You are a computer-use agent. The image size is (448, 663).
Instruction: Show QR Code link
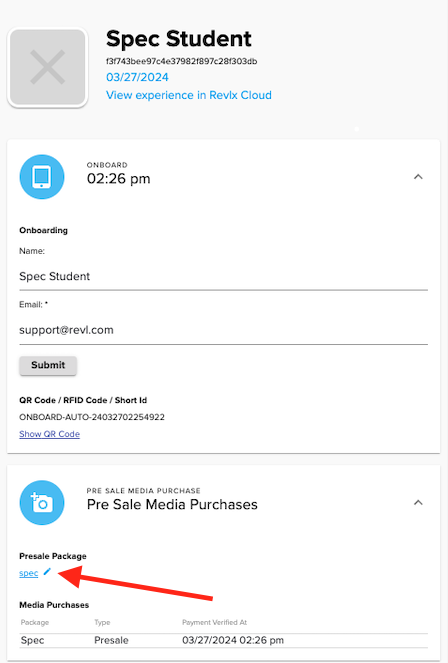49,434
